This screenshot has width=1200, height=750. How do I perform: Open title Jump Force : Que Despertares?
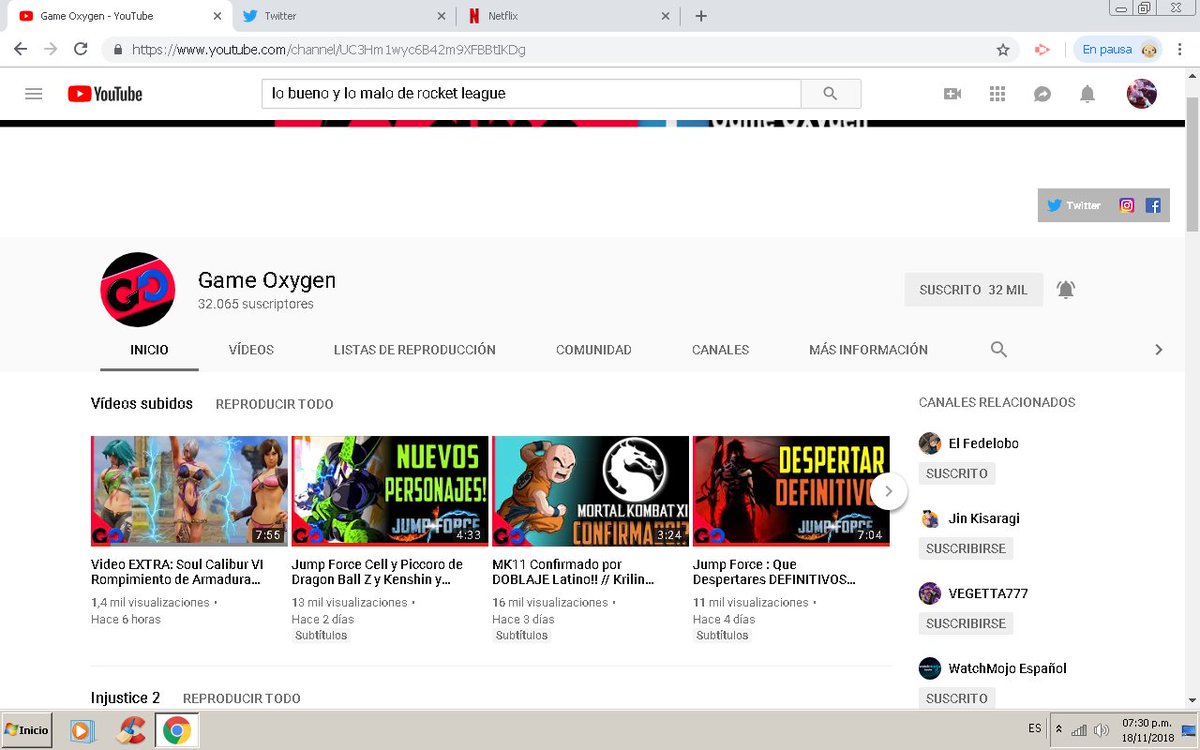coord(774,572)
